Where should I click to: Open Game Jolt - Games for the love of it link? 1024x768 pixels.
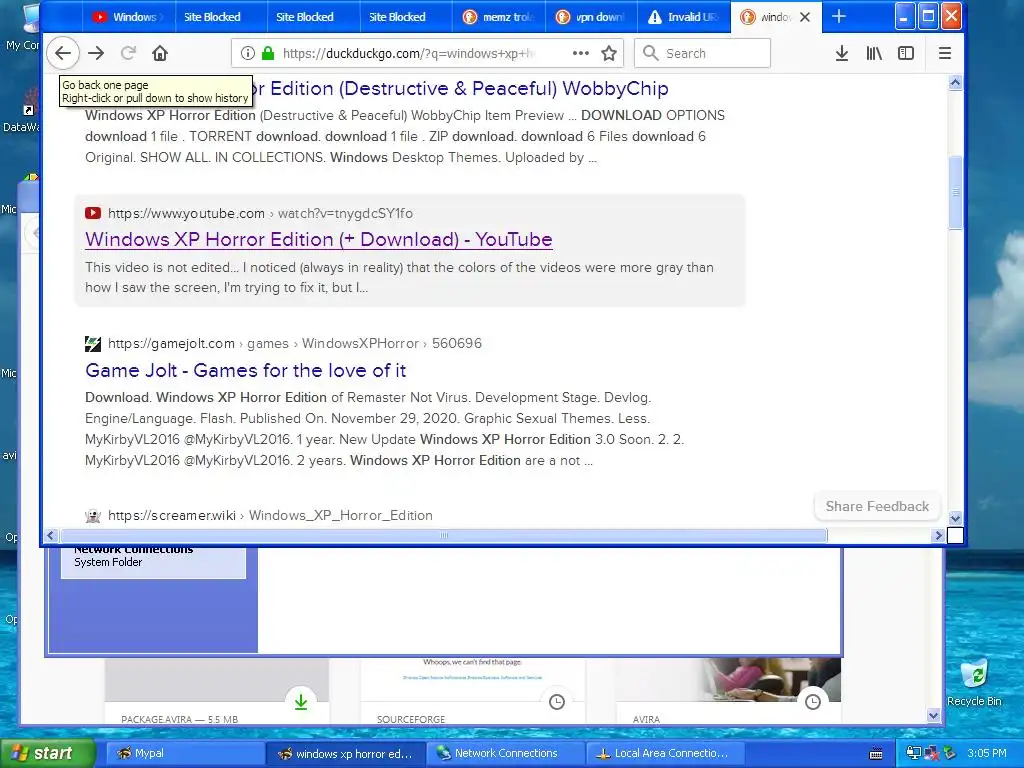246,370
